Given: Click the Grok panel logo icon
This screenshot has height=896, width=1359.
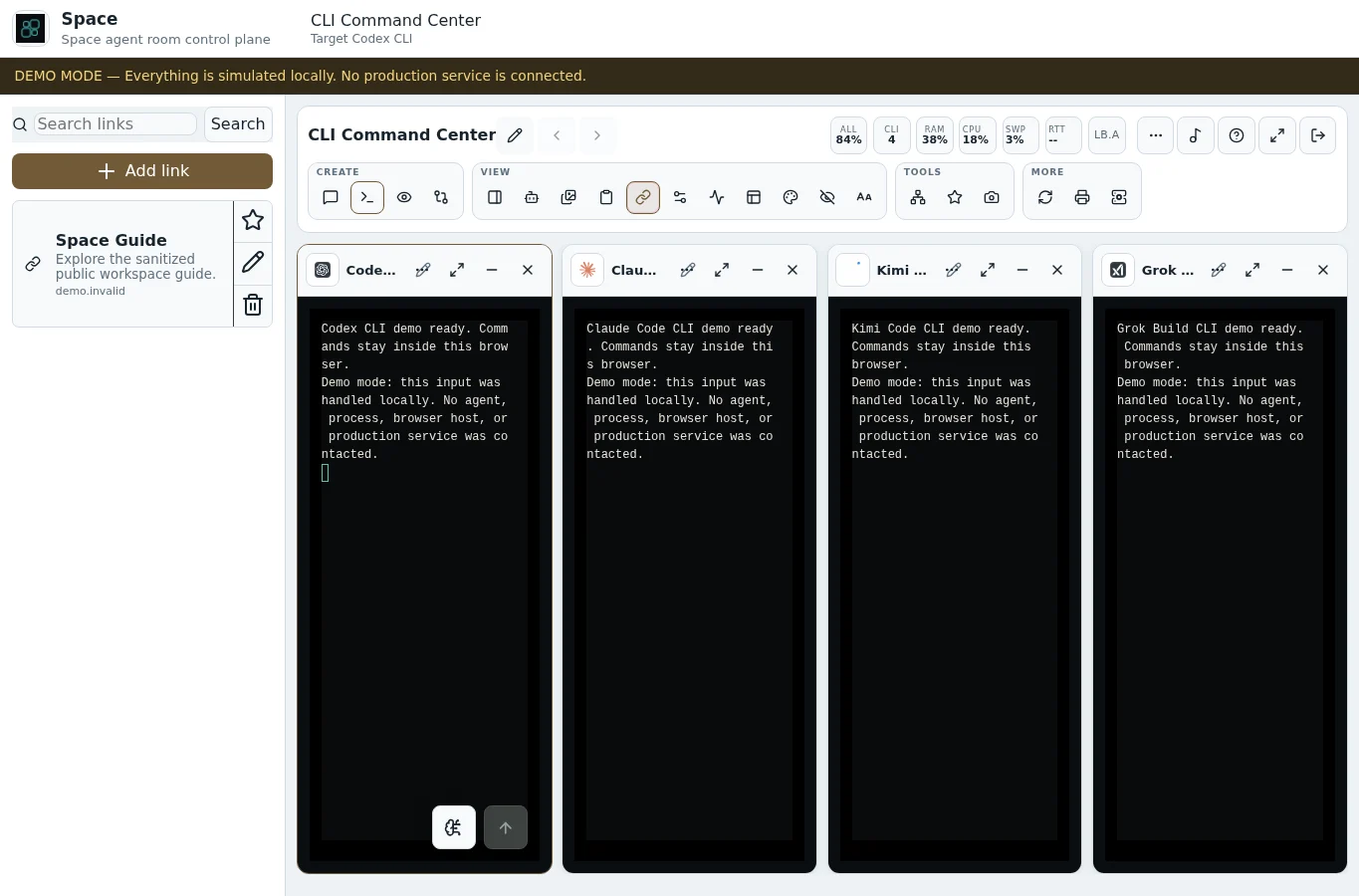Looking at the screenshot, I should (x=1118, y=270).
